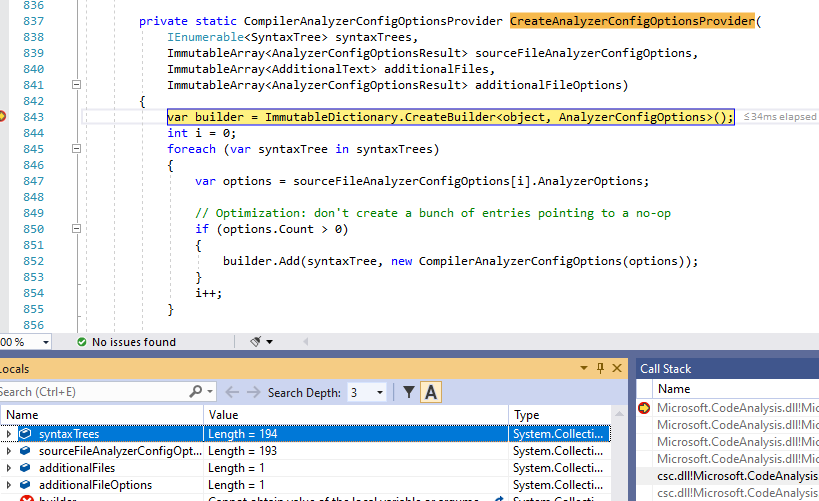Viewport: 819px width, 501px height.
Task: Expand the syntaxTrees variable row
Action: click(8, 434)
